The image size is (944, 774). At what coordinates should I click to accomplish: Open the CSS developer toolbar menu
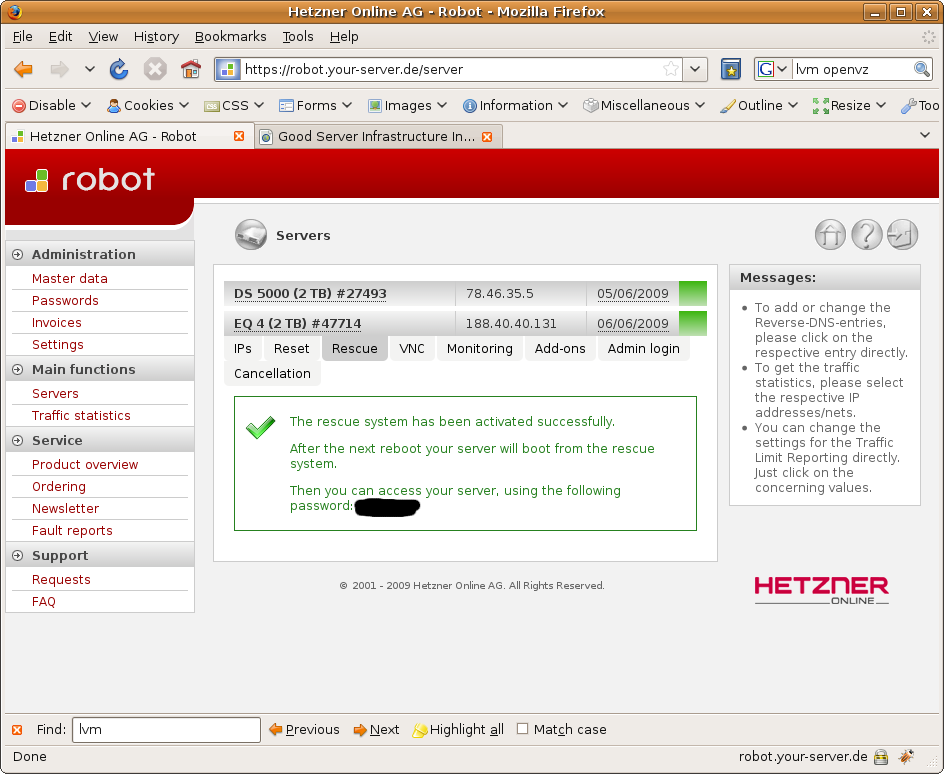[234, 105]
